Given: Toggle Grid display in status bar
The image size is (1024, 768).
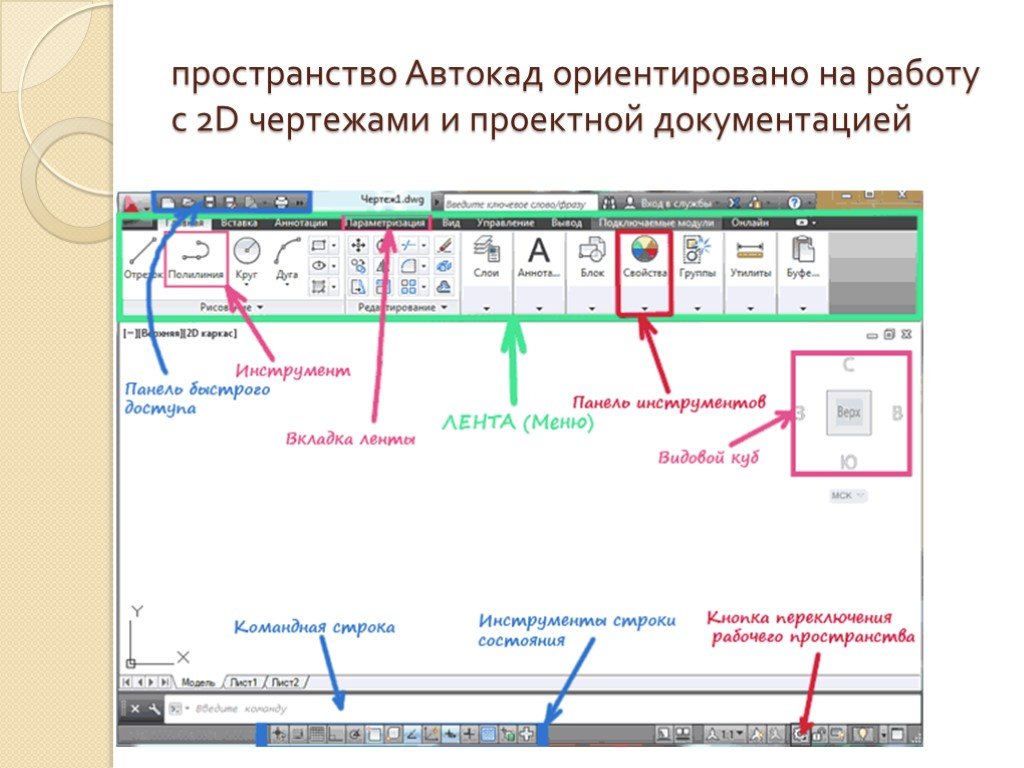Looking at the screenshot, I should tap(317, 735).
